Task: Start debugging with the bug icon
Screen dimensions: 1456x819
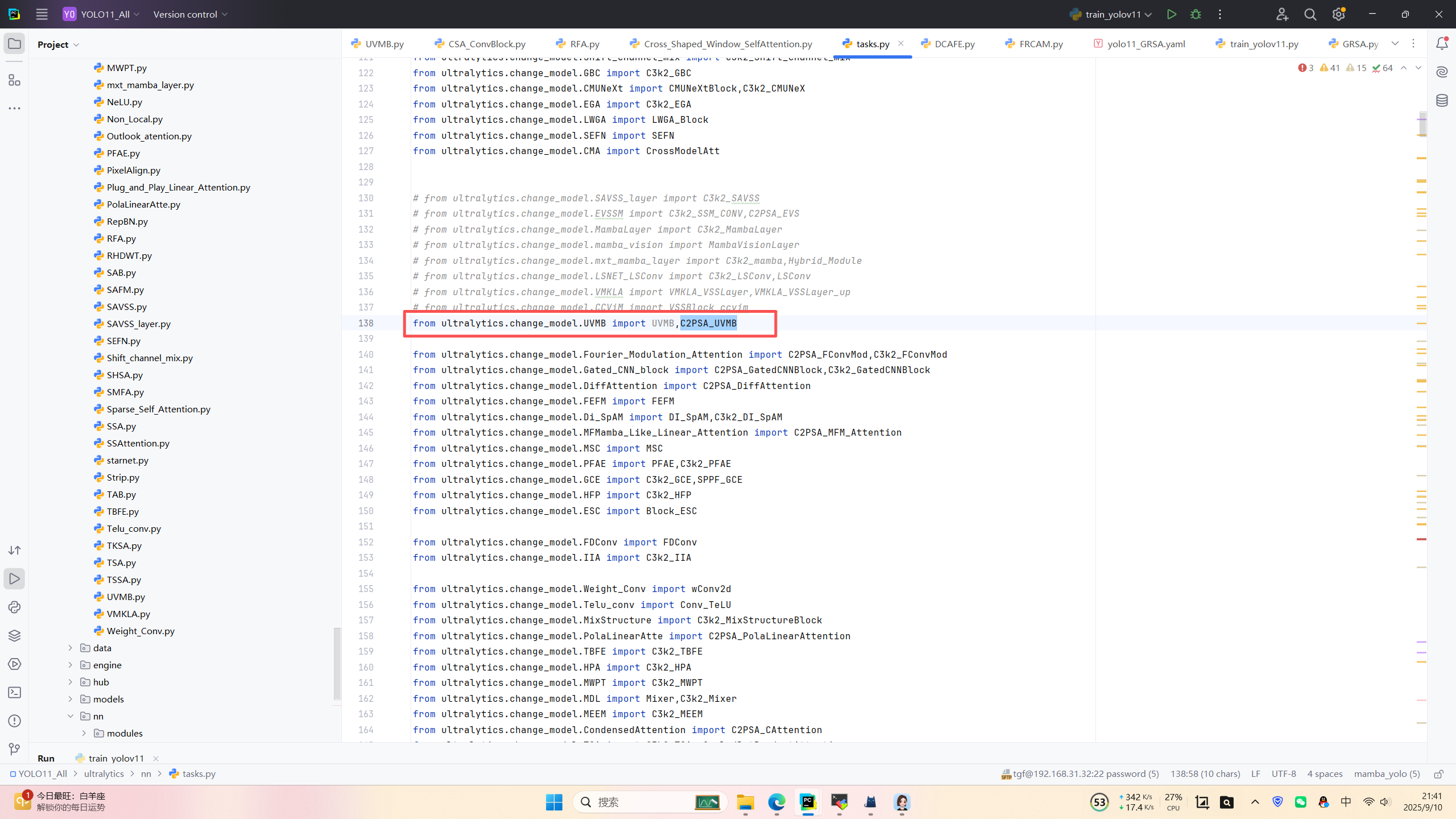Action: point(1196,14)
